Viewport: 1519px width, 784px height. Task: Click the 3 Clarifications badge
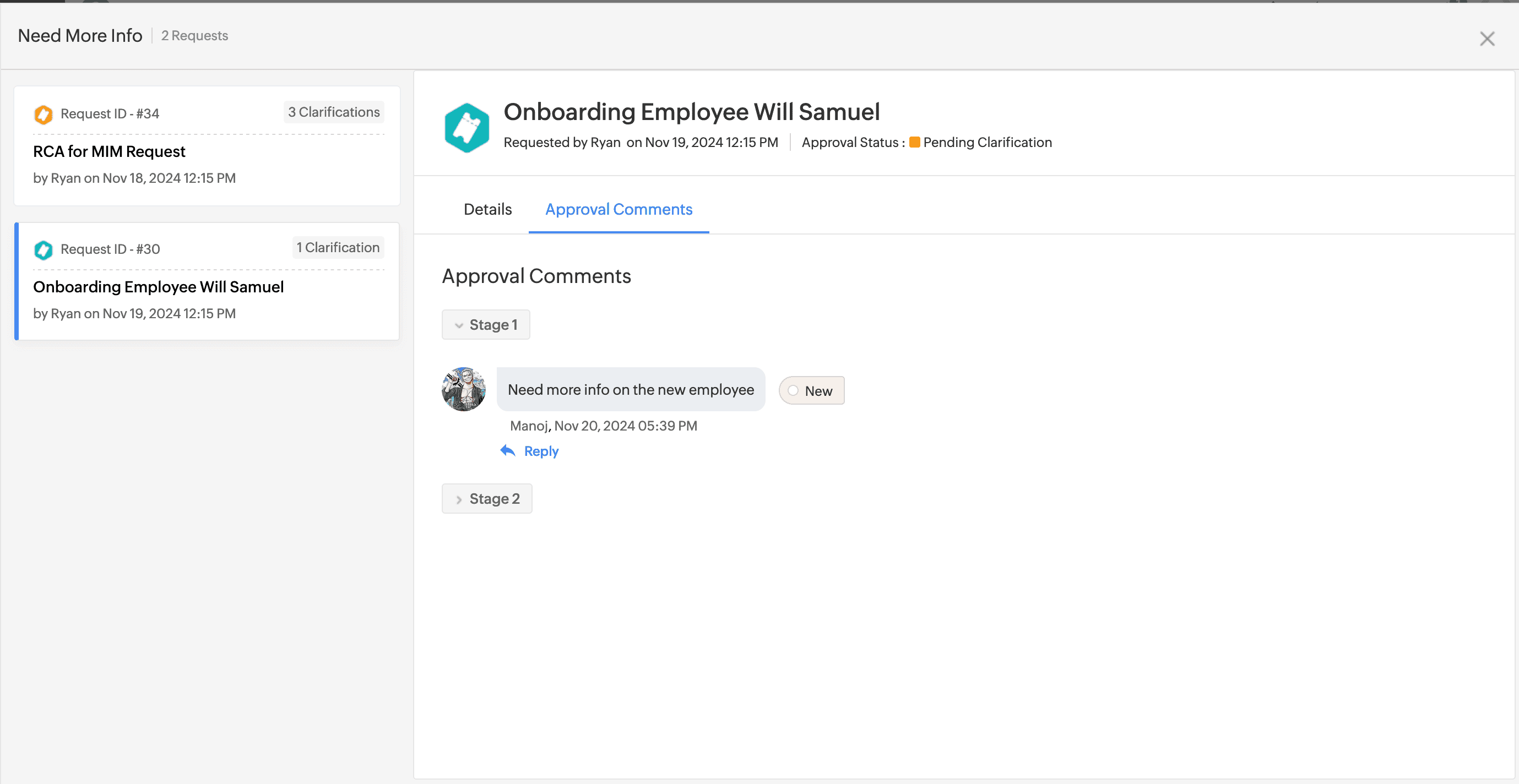[334, 112]
